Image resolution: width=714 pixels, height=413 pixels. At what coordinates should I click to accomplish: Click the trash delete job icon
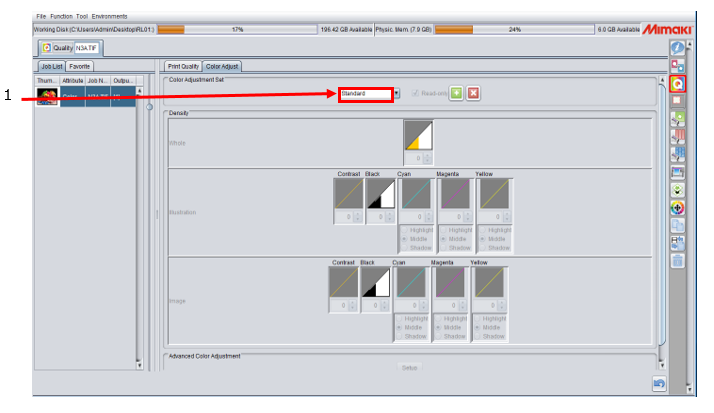[677, 261]
